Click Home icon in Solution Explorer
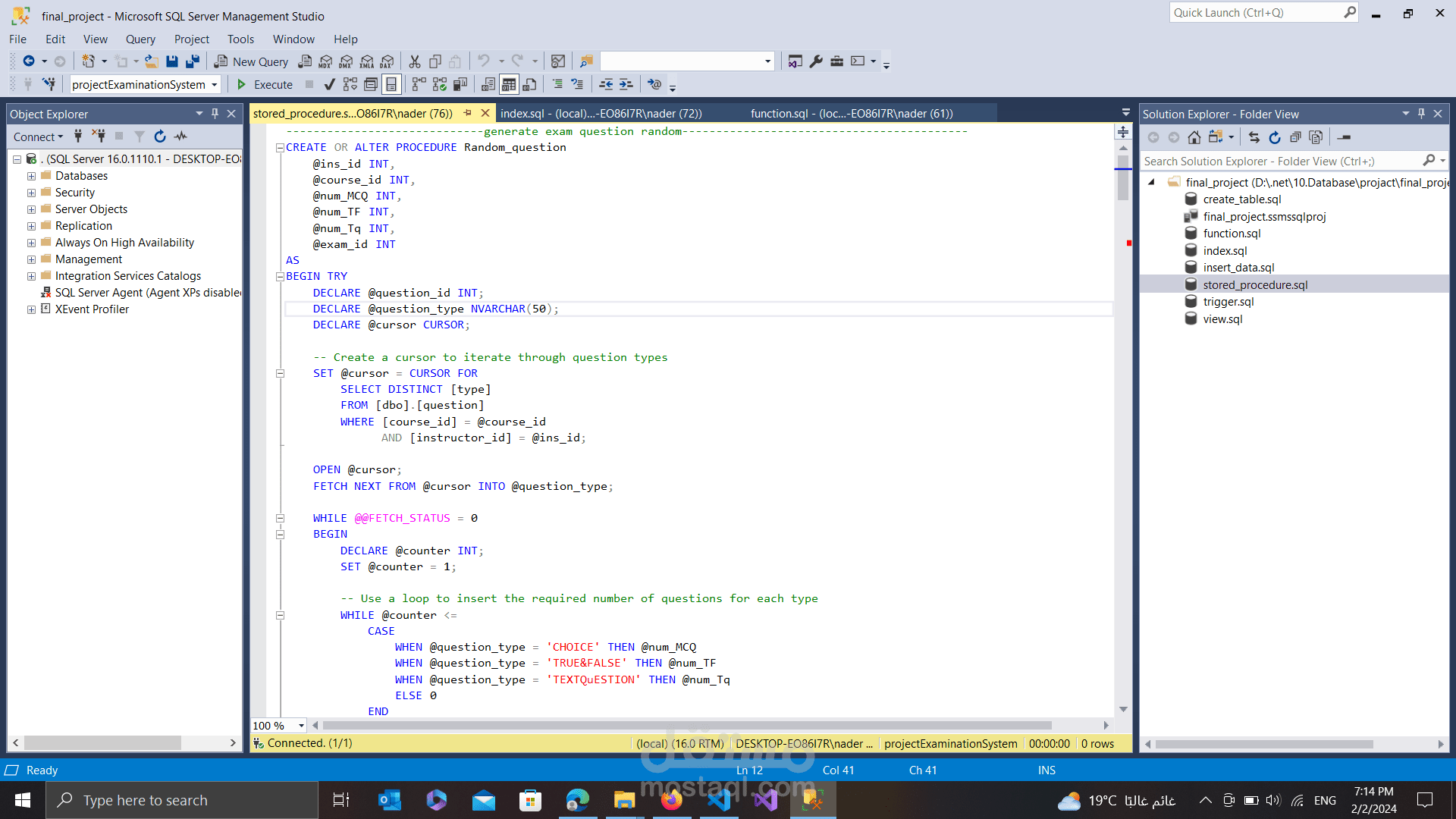Viewport: 1456px width, 819px height. coord(1194,137)
